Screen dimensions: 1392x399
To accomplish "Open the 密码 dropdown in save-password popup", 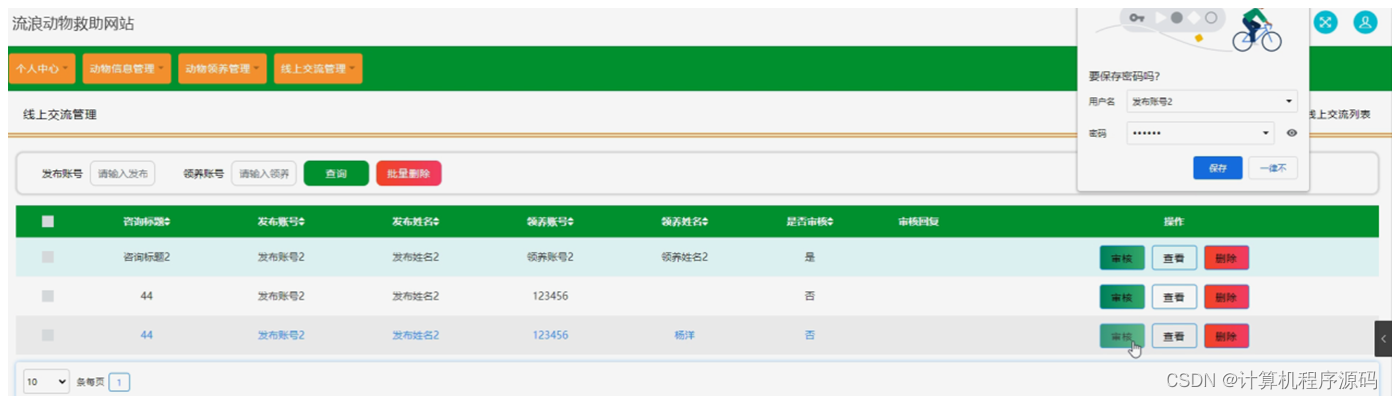I will pos(1200,133).
